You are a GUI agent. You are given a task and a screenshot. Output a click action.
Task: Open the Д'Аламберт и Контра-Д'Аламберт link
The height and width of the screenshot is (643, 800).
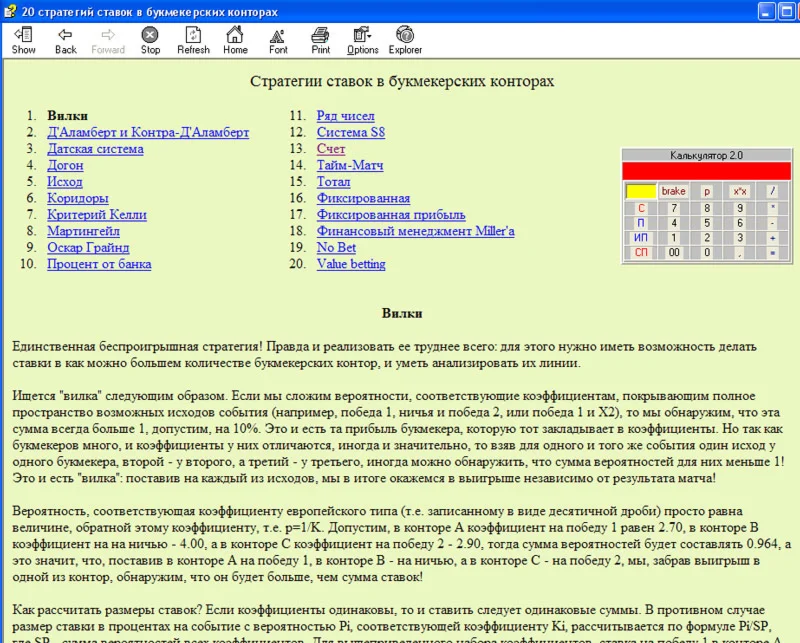[148, 132]
